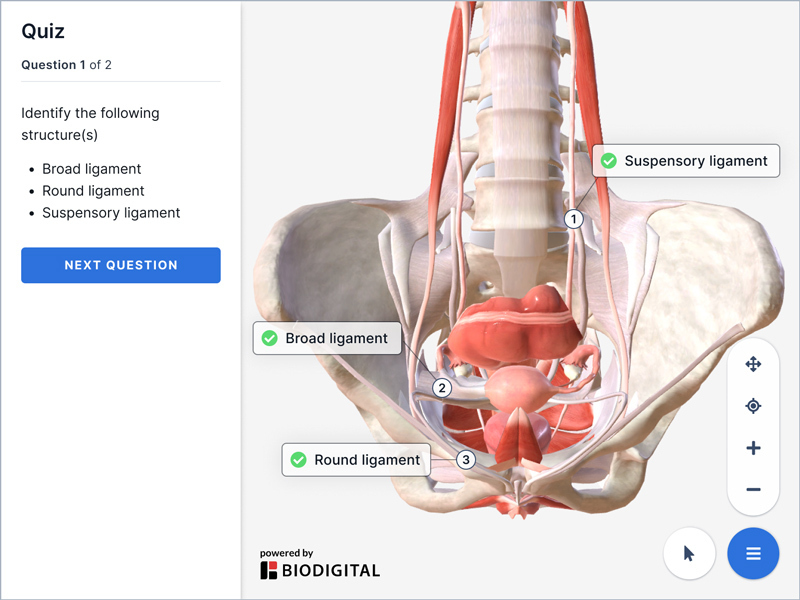
Task: Select the cursor pointer tool button
Action: point(689,553)
